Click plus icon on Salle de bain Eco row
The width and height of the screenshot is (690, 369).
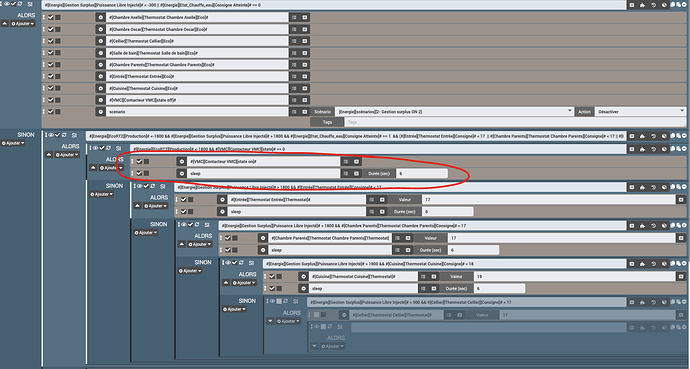305,53
